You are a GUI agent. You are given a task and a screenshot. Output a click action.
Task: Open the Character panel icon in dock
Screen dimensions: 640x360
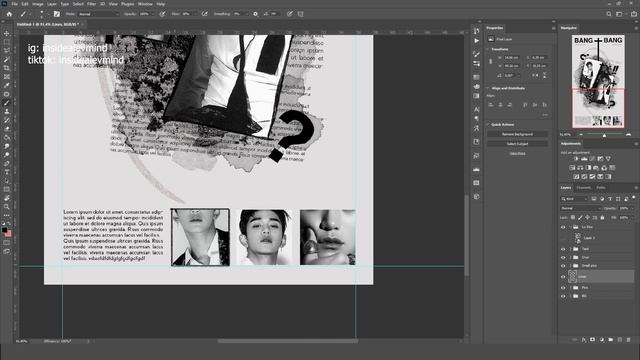tap(477, 109)
